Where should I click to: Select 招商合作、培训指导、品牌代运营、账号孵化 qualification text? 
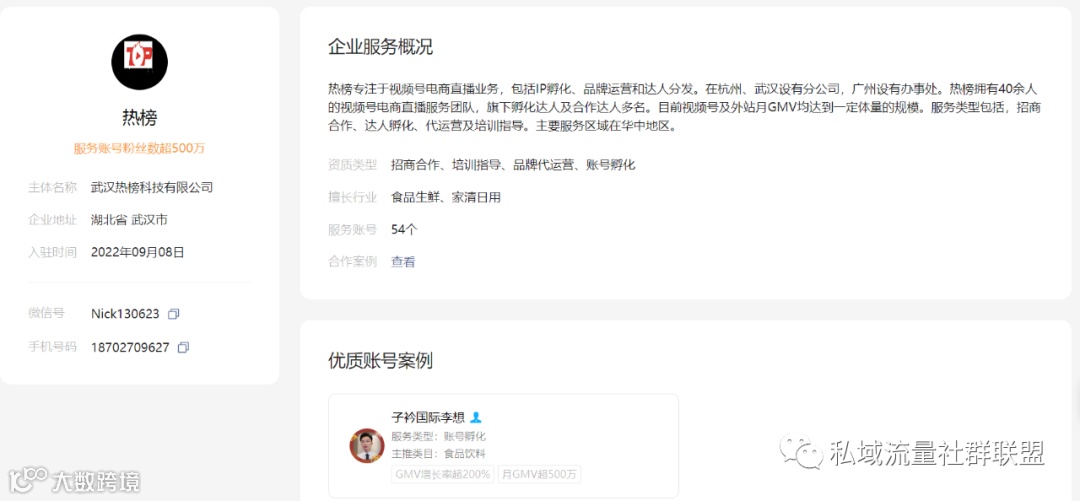(513, 165)
